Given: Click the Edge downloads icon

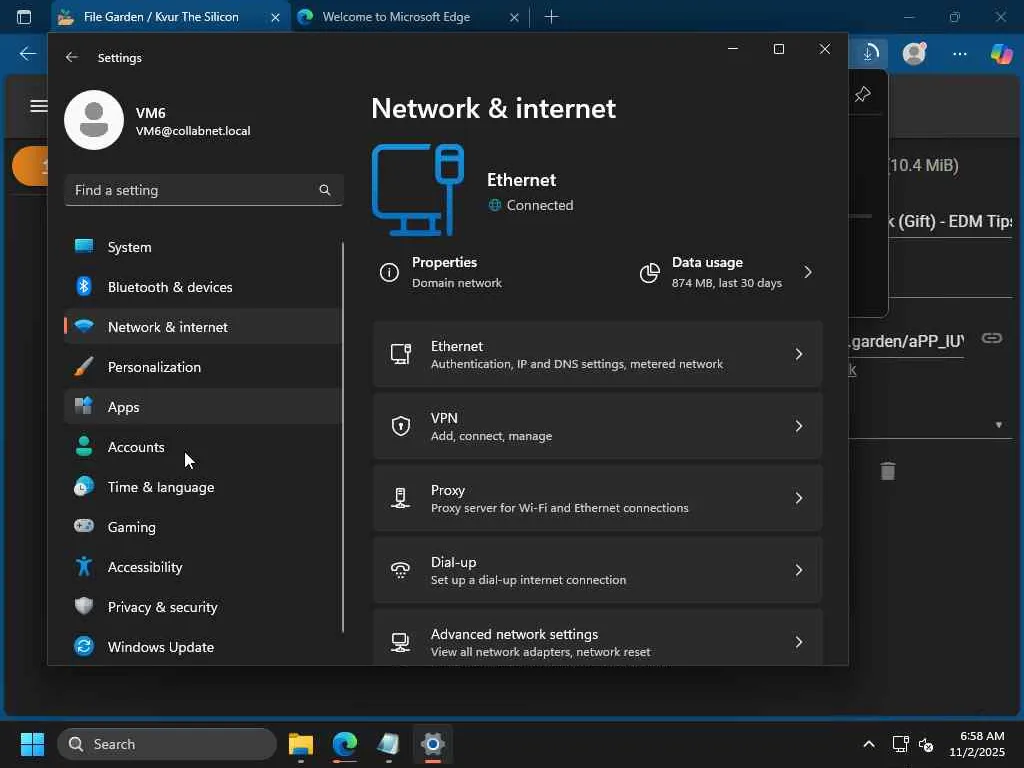Looking at the screenshot, I should (x=870, y=53).
